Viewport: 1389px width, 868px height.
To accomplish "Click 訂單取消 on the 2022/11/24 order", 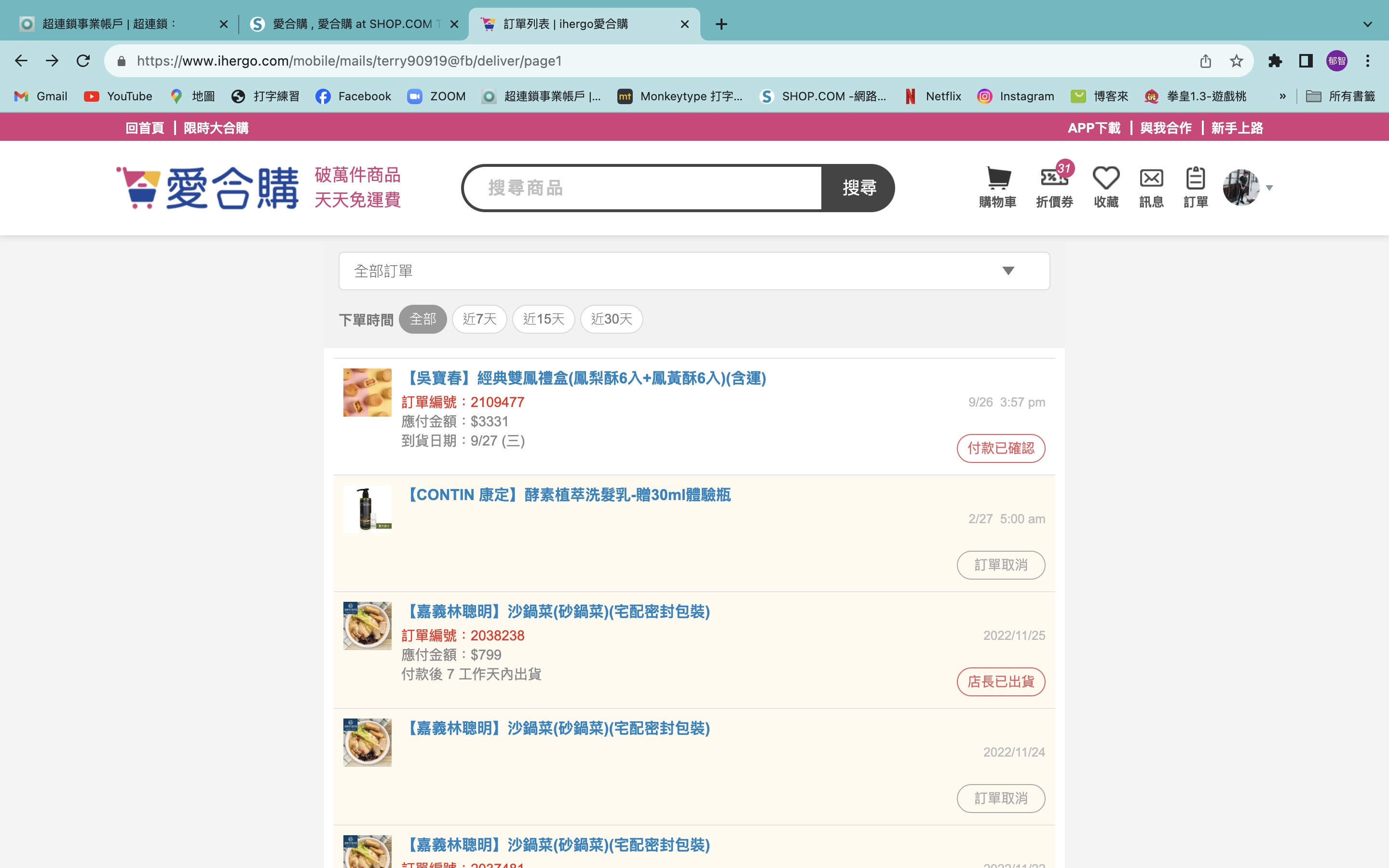I will pyautogui.click(x=1001, y=799).
